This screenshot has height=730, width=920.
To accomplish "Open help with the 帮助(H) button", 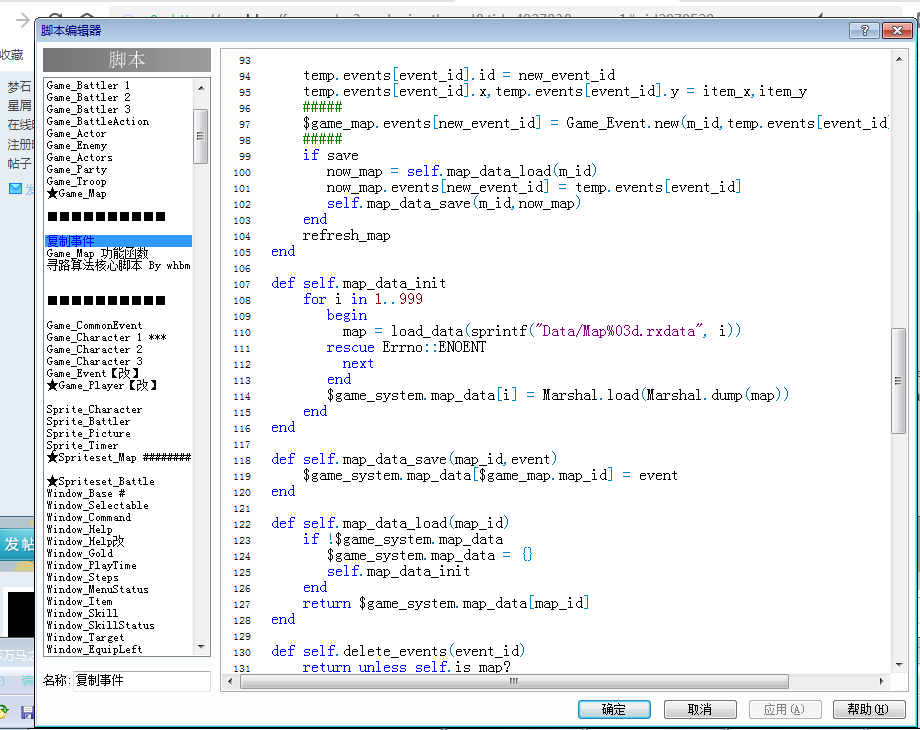I will (868, 709).
